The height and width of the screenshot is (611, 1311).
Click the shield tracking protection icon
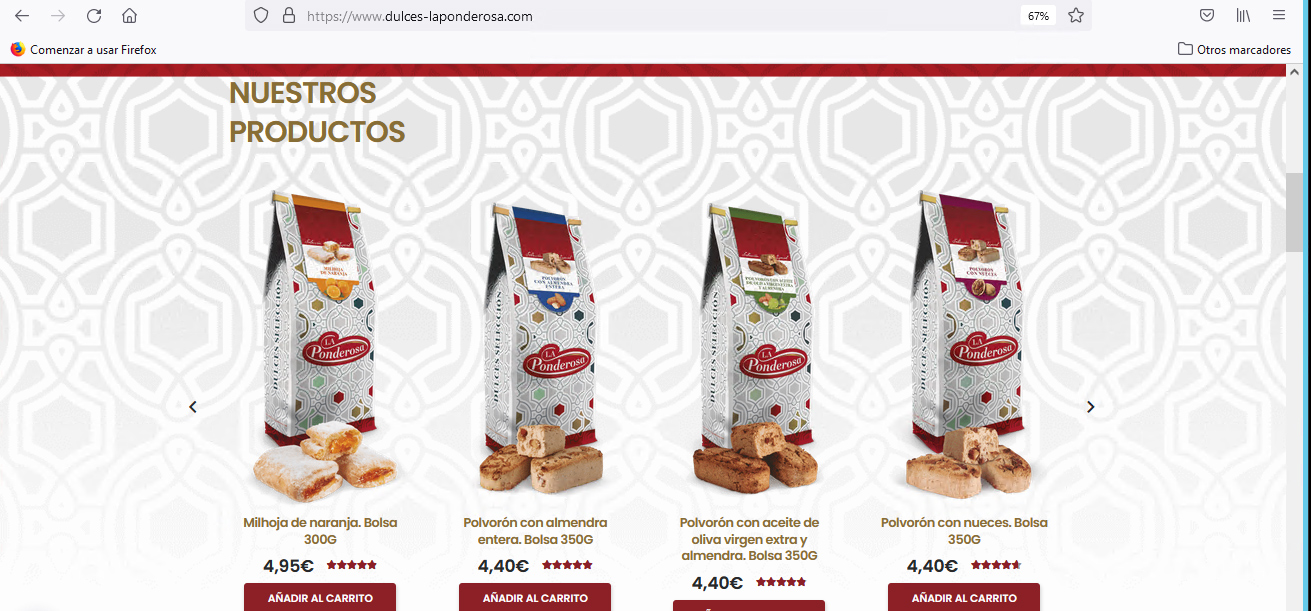[261, 16]
